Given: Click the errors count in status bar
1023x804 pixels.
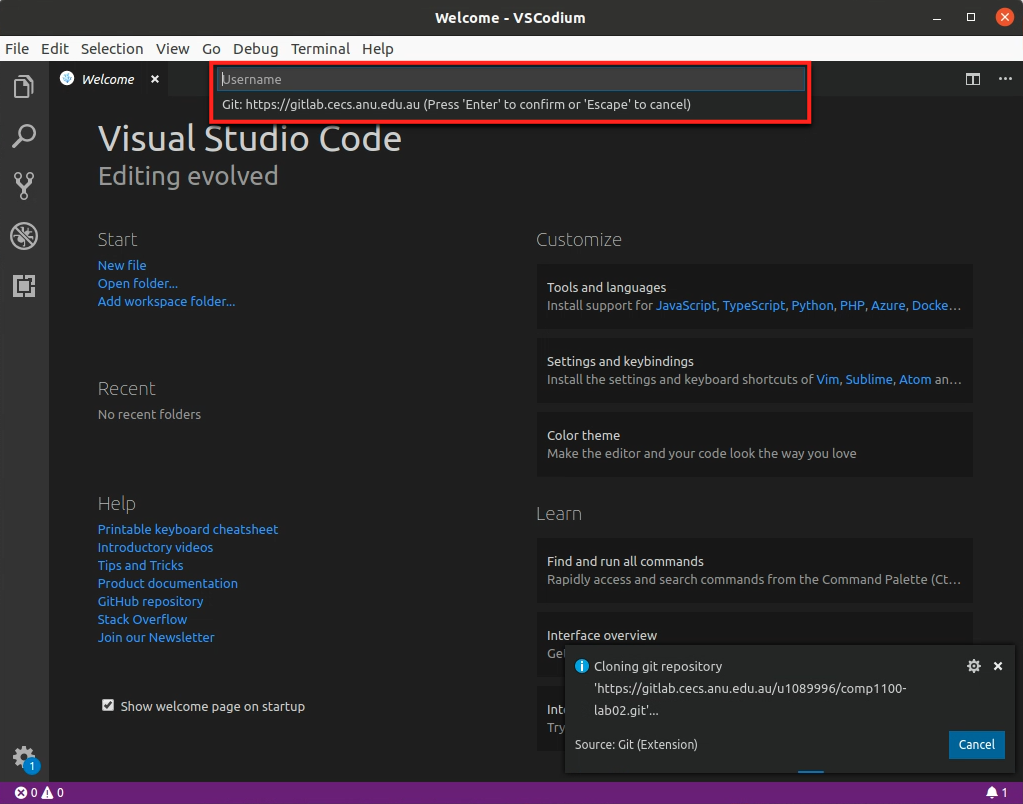Looking at the screenshot, I should tap(26, 792).
